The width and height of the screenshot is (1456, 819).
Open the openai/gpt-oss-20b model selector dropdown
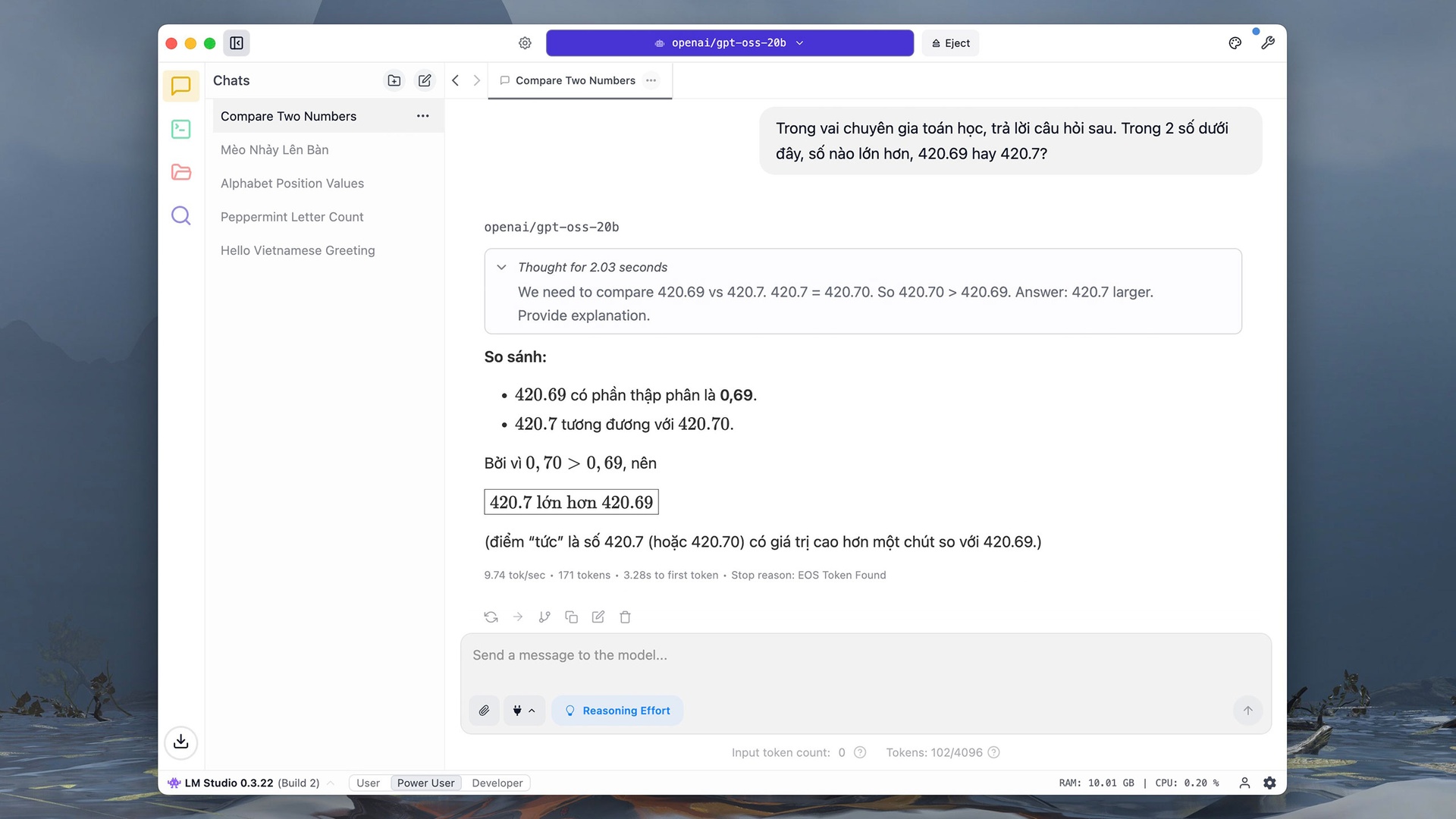[x=729, y=43]
